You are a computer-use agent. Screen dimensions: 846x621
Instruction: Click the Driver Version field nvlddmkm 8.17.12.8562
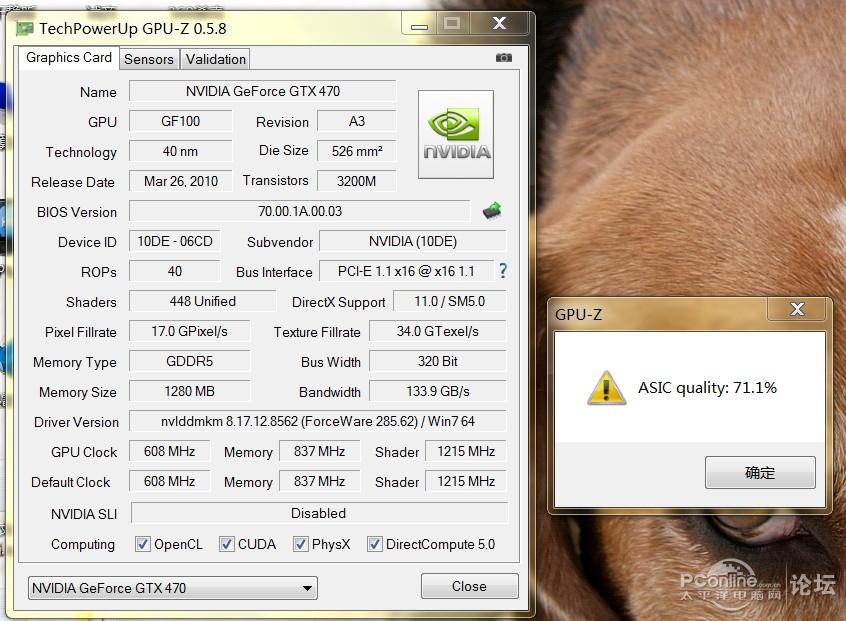pos(318,421)
